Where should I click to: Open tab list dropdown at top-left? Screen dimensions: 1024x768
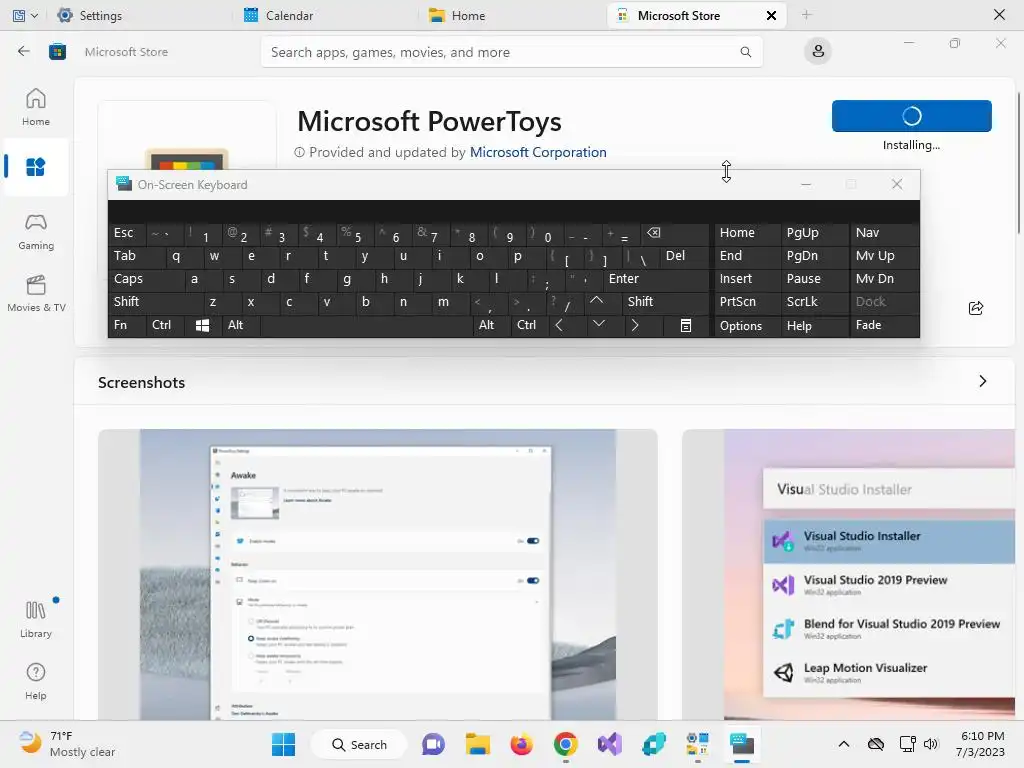[25, 15]
